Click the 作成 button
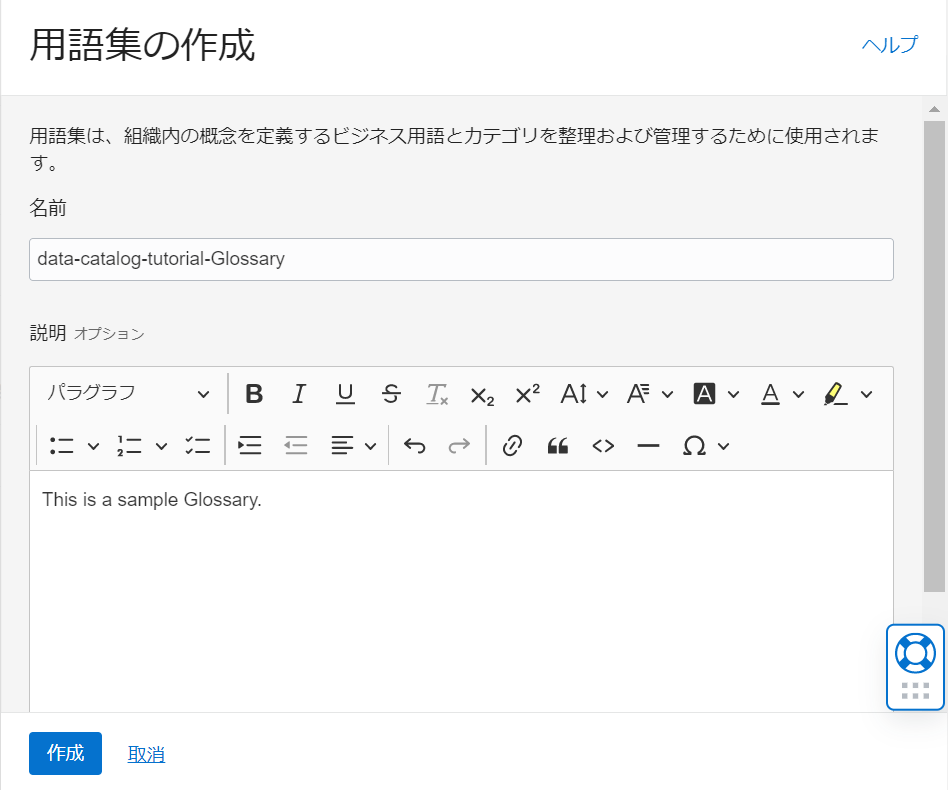Screen dimensions: 948x790 pos(65,754)
